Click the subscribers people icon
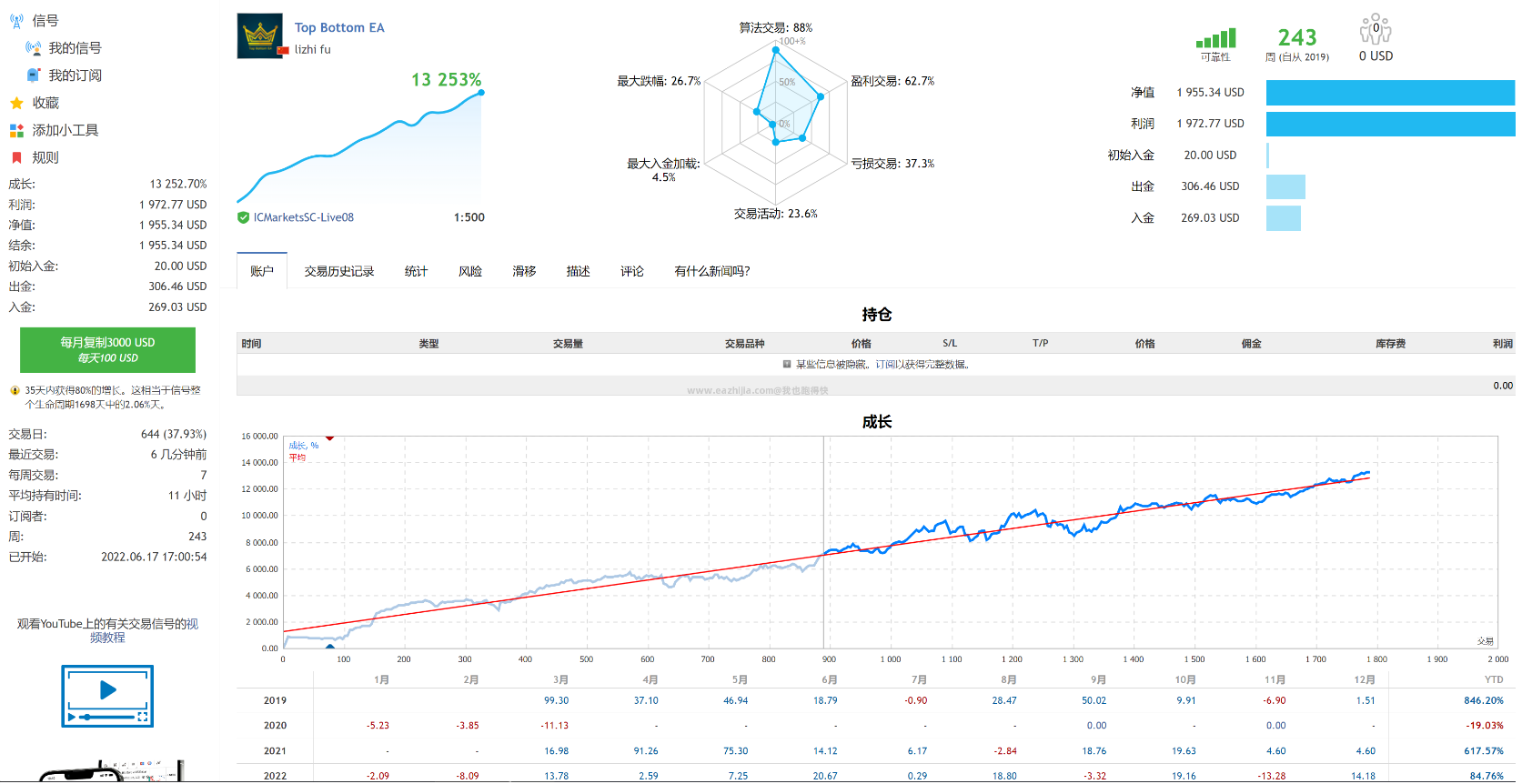 pos(1375,29)
